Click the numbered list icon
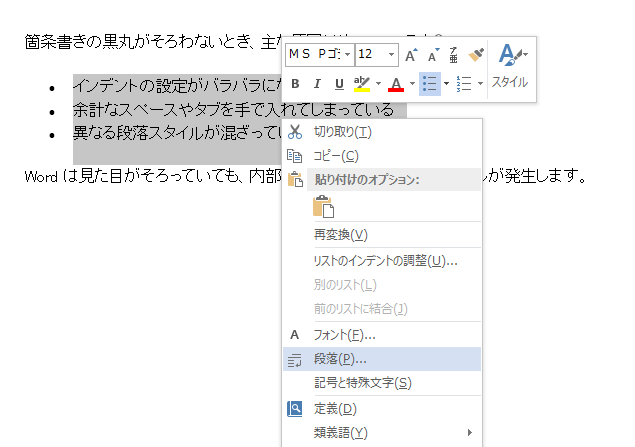 (463, 83)
